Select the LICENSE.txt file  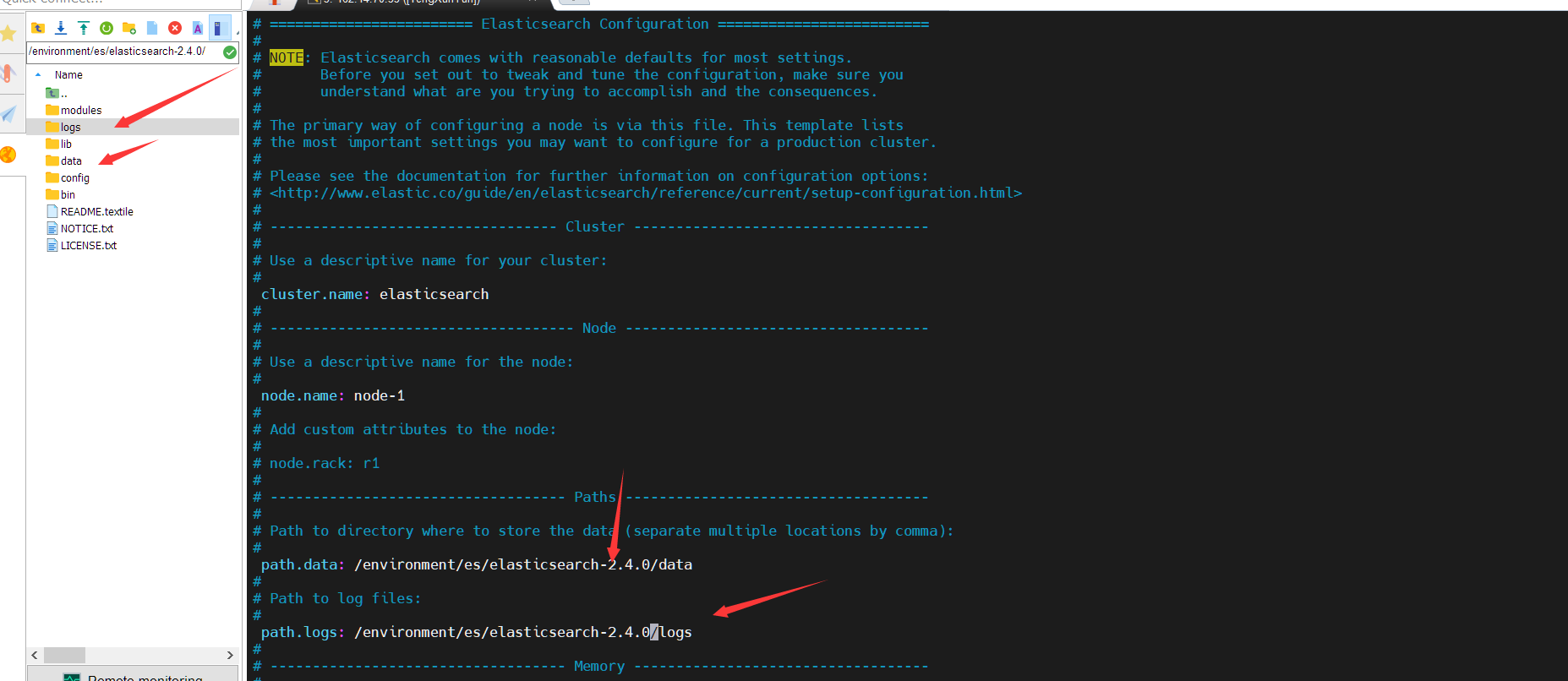(x=82, y=246)
